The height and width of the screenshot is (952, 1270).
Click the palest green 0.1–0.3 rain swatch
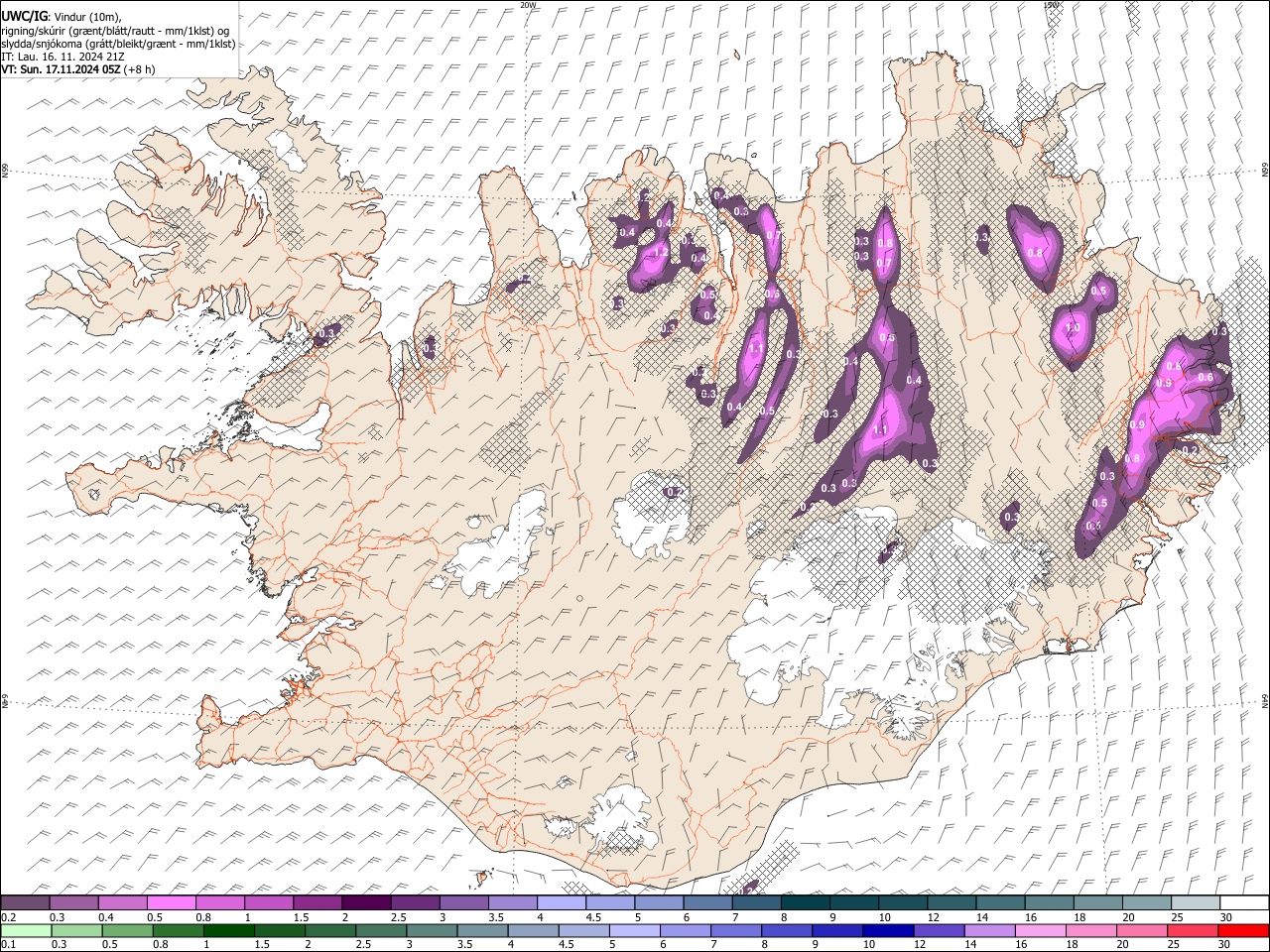tap(26, 930)
